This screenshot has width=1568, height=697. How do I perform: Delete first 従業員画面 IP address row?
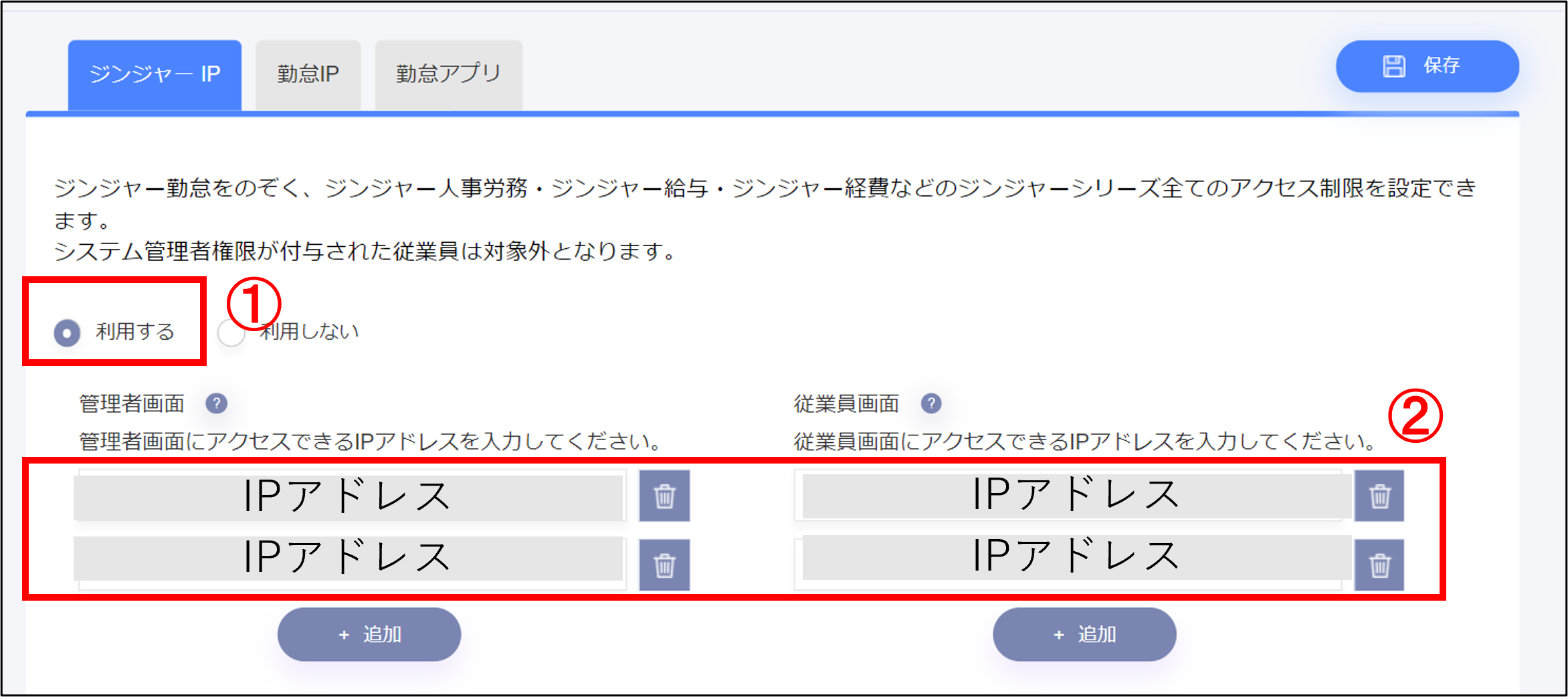coord(1379,496)
